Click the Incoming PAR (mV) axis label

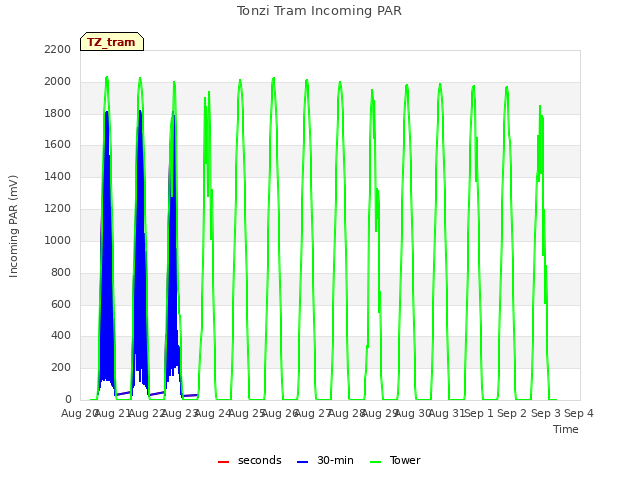pyautogui.click(x=13, y=226)
